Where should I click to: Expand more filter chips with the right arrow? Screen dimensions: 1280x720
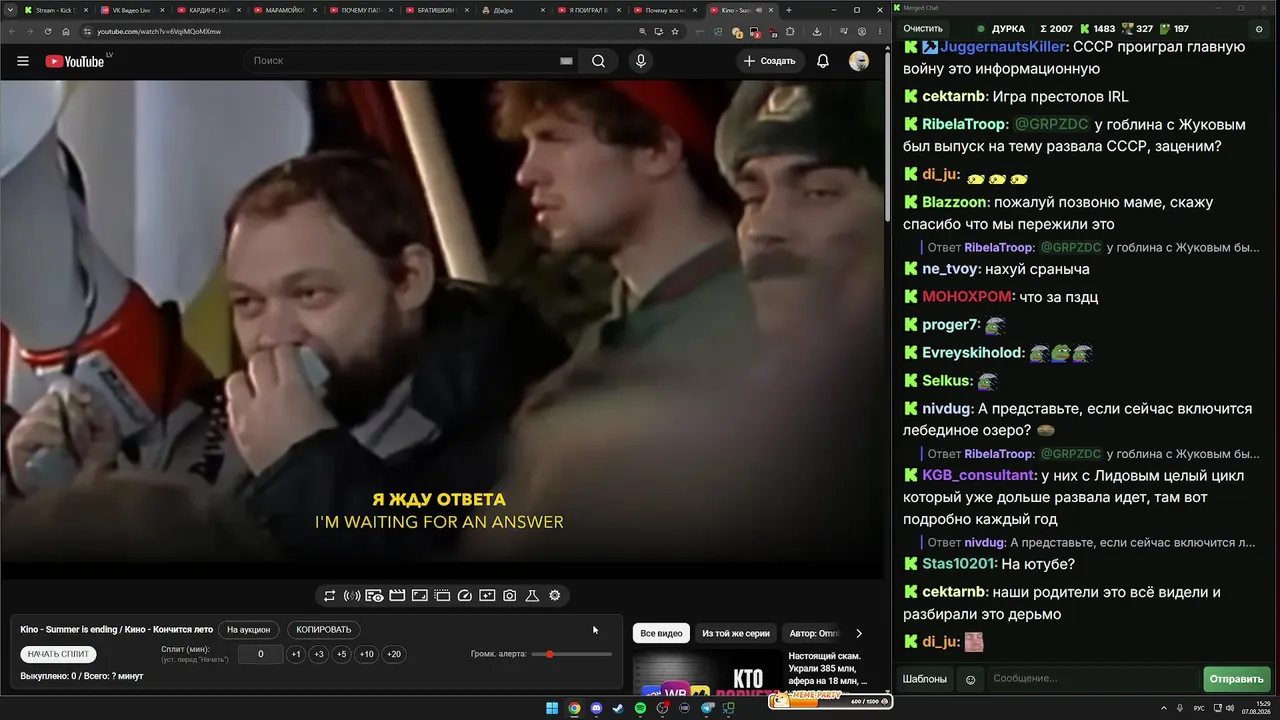(859, 633)
